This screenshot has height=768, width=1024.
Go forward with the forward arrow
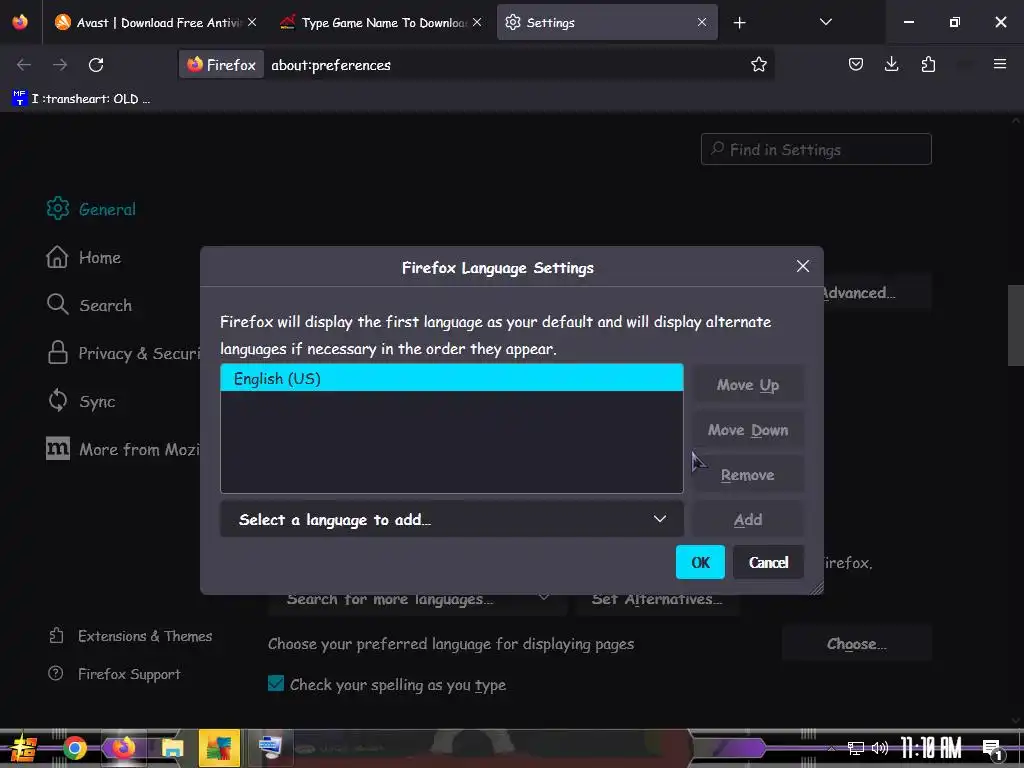[60, 65]
